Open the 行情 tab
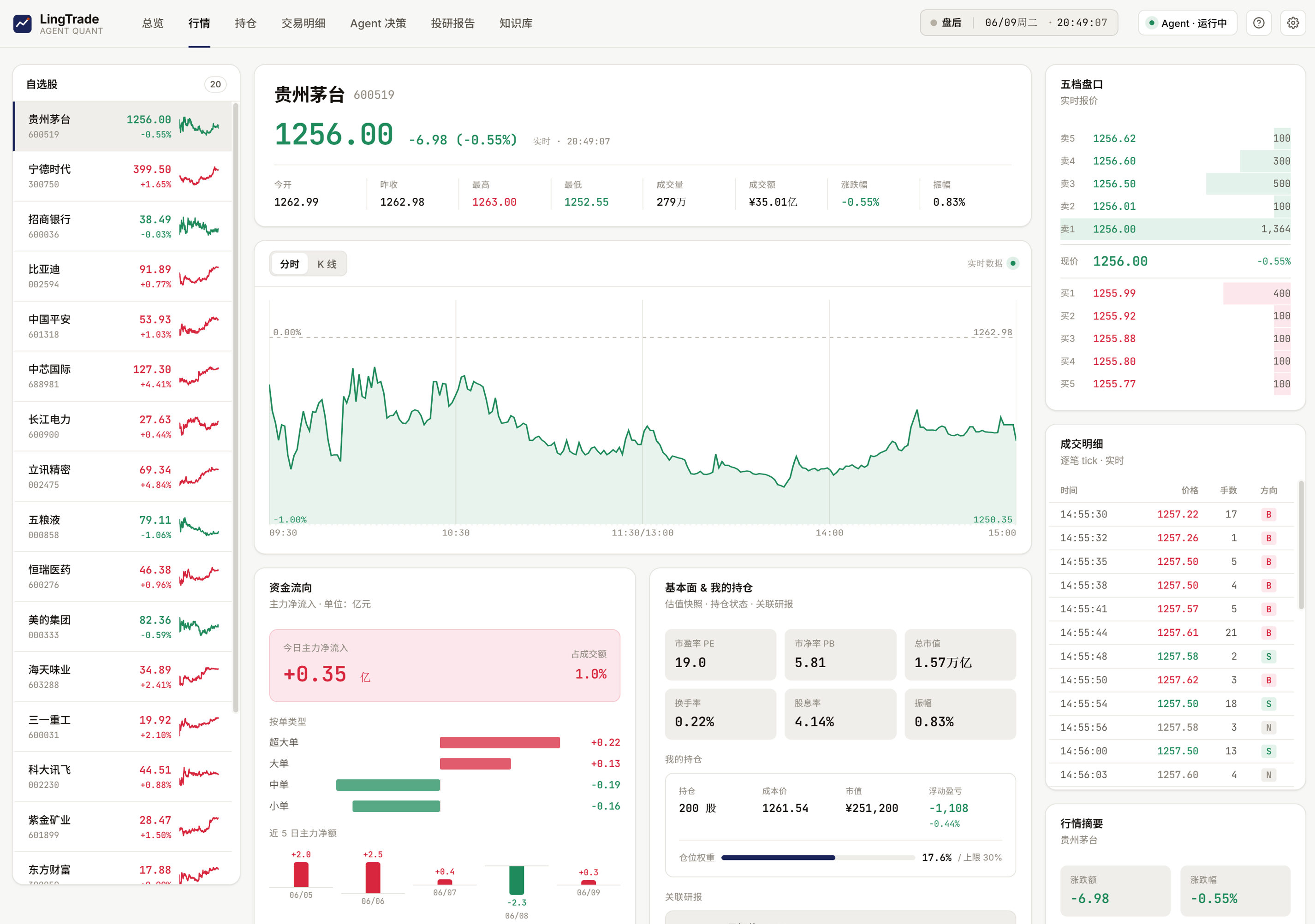The width and height of the screenshot is (1315, 924). click(x=199, y=24)
